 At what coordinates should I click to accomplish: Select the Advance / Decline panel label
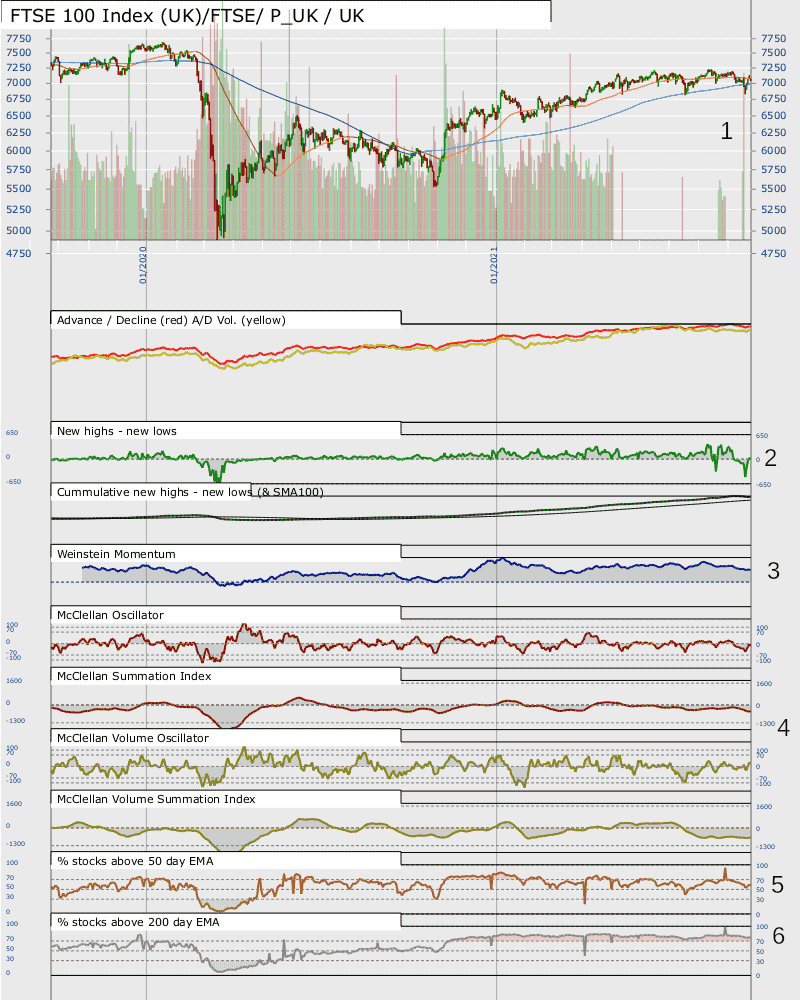(x=171, y=320)
